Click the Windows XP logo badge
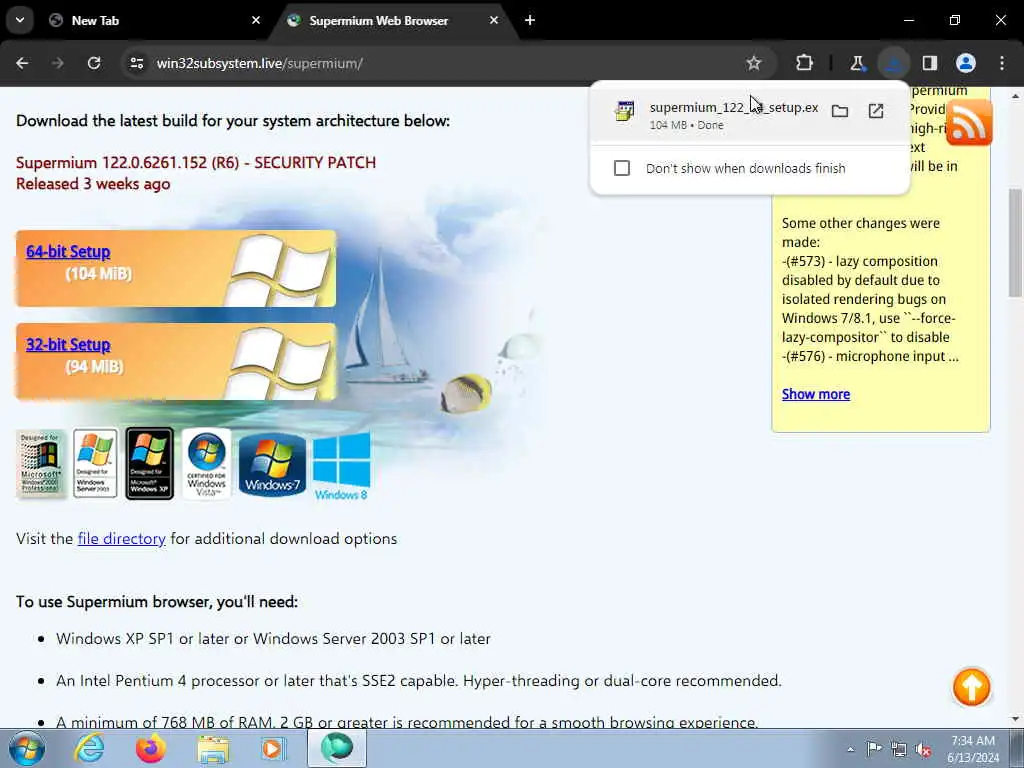Viewport: 1024px width, 768px height. 150,463
